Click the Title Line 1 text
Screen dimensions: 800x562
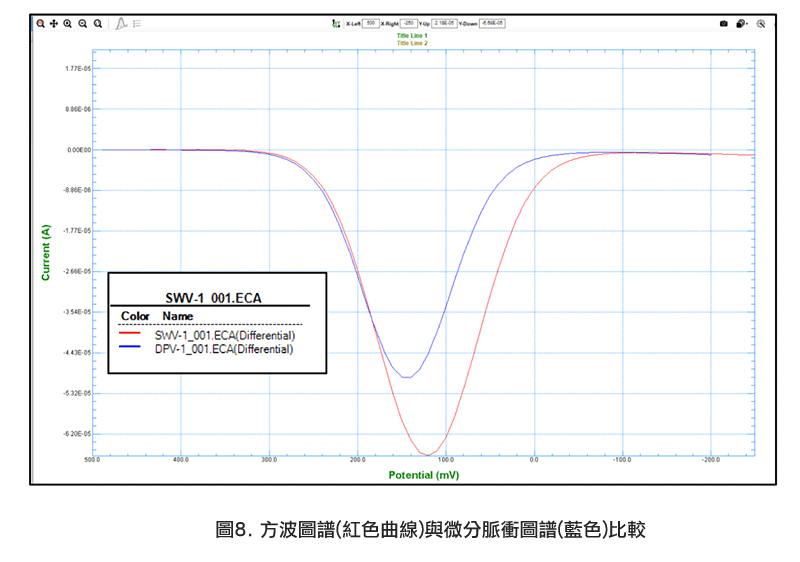(x=412, y=36)
